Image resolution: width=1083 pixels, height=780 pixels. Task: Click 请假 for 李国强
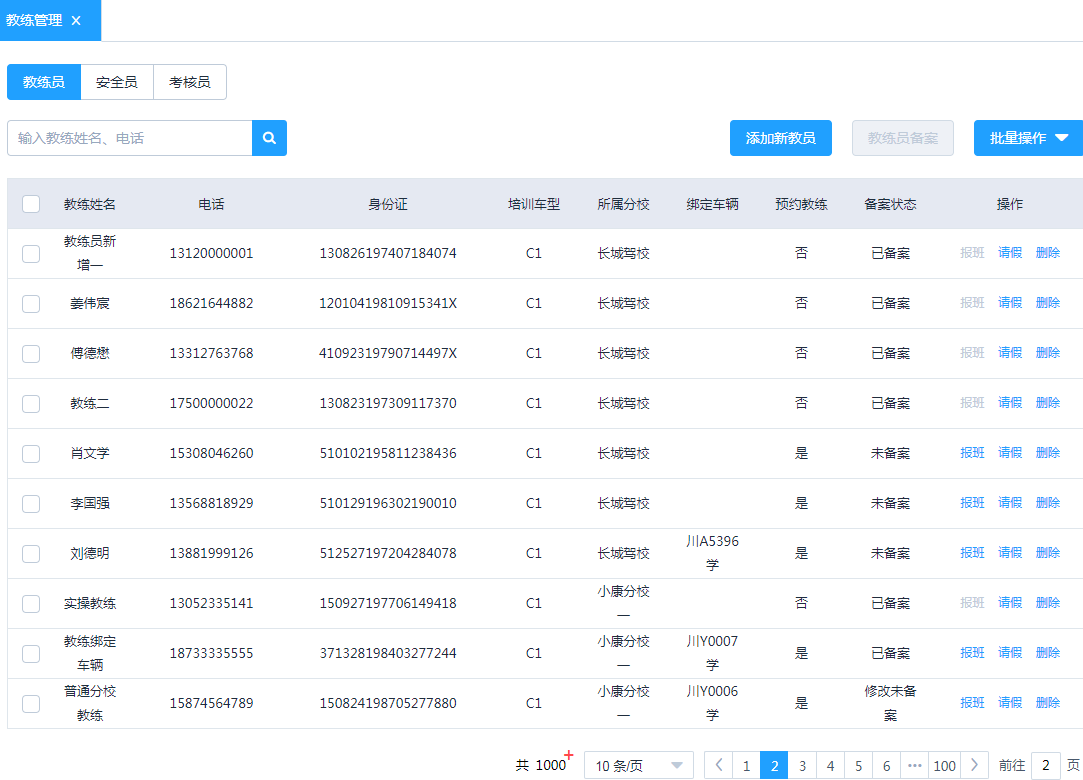(1010, 502)
